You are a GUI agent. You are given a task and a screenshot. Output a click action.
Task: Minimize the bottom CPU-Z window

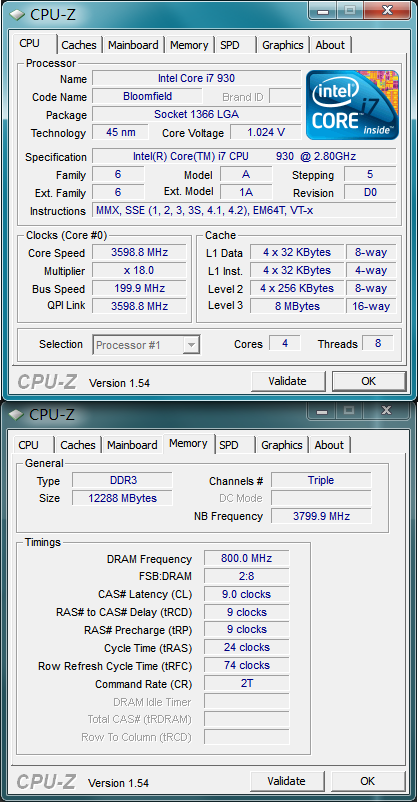tap(322, 410)
